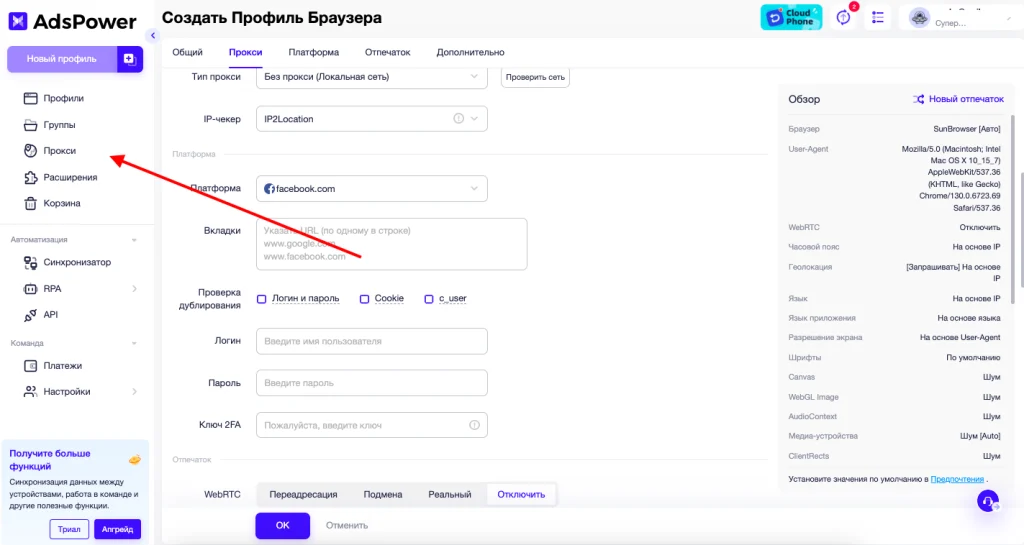The width and height of the screenshot is (1024, 545).
Task: Collapse the sidebar with the arrow icon
Action: click(153, 36)
